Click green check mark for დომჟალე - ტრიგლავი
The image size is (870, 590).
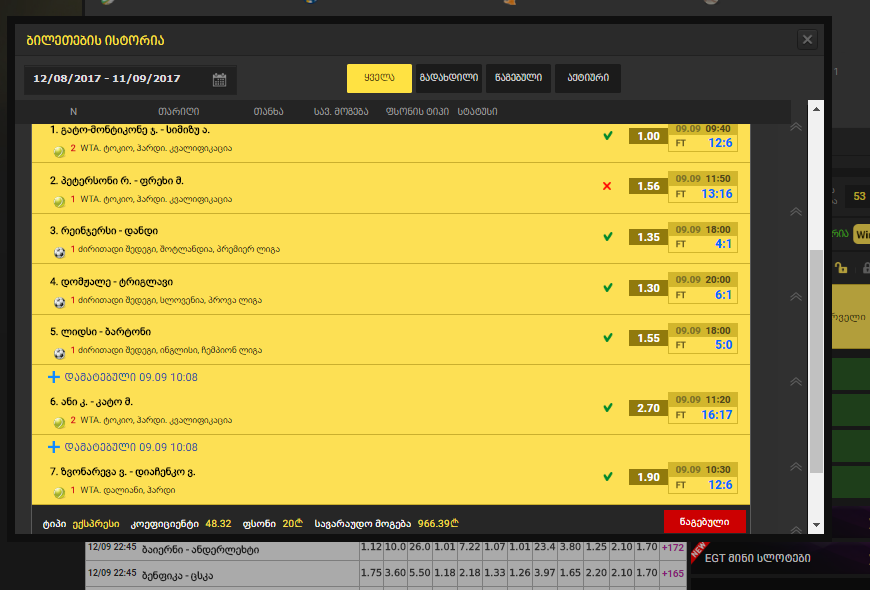click(608, 288)
